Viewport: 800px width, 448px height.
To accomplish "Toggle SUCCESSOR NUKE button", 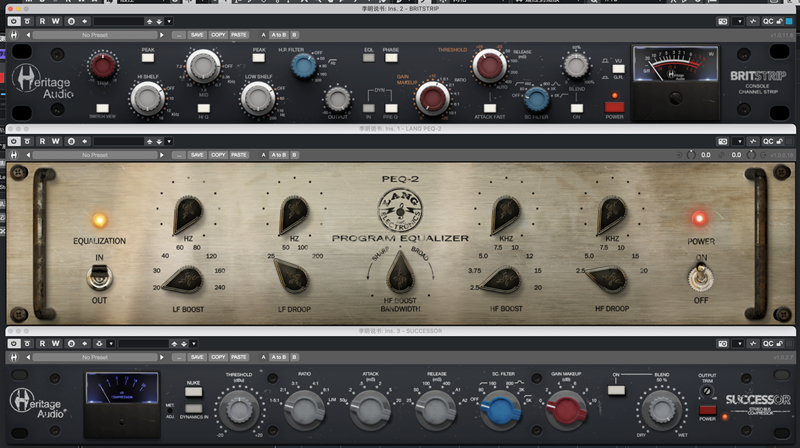I will (193, 392).
